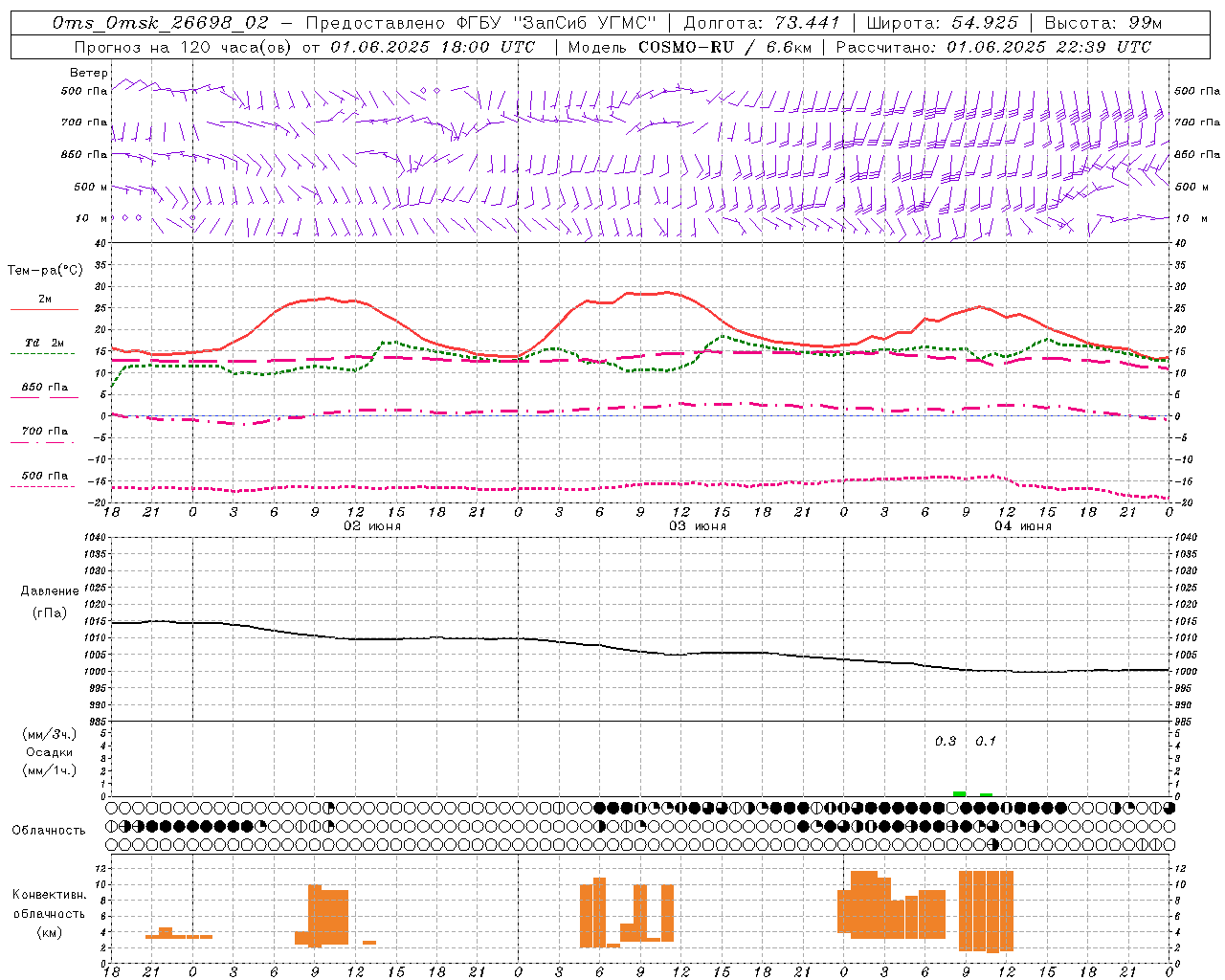Click the red 2м legend line
The image size is (1225, 980).
44,309
